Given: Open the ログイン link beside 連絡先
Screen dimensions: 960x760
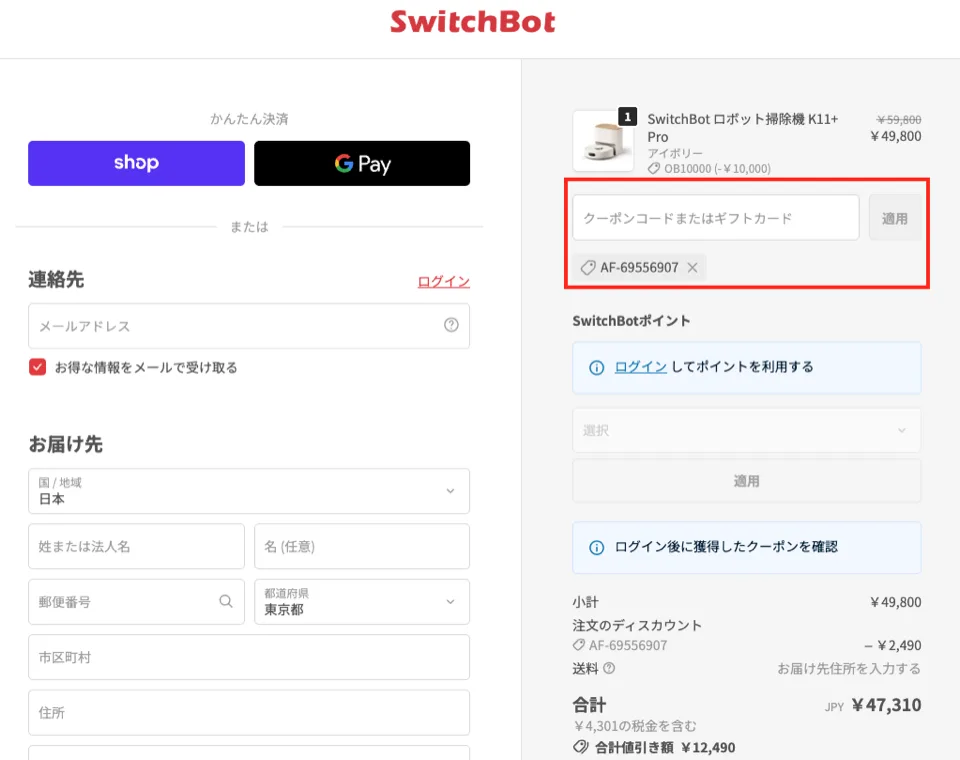Looking at the screenshot, I should tap(443, 282).
